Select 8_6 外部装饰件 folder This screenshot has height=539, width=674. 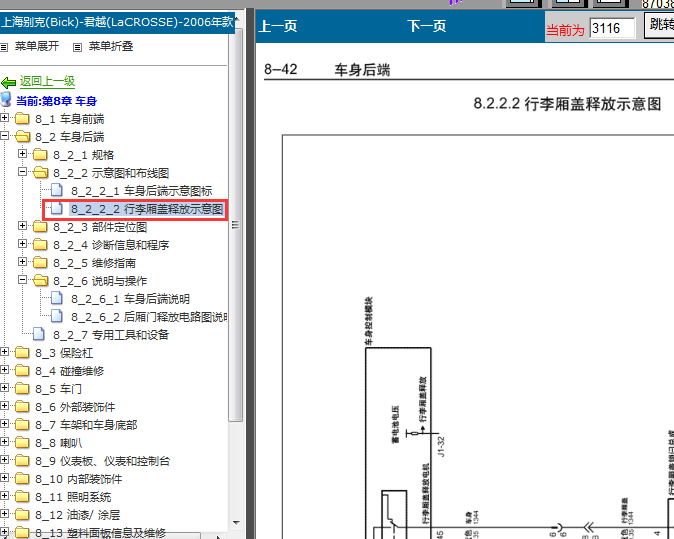click(75, 407)
